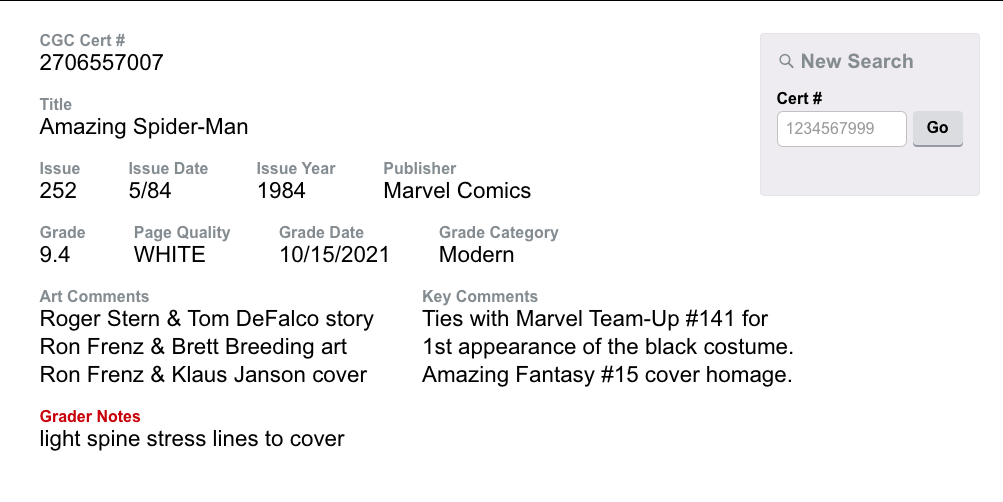Click the issue date 5/84

[x=150, y=191]
